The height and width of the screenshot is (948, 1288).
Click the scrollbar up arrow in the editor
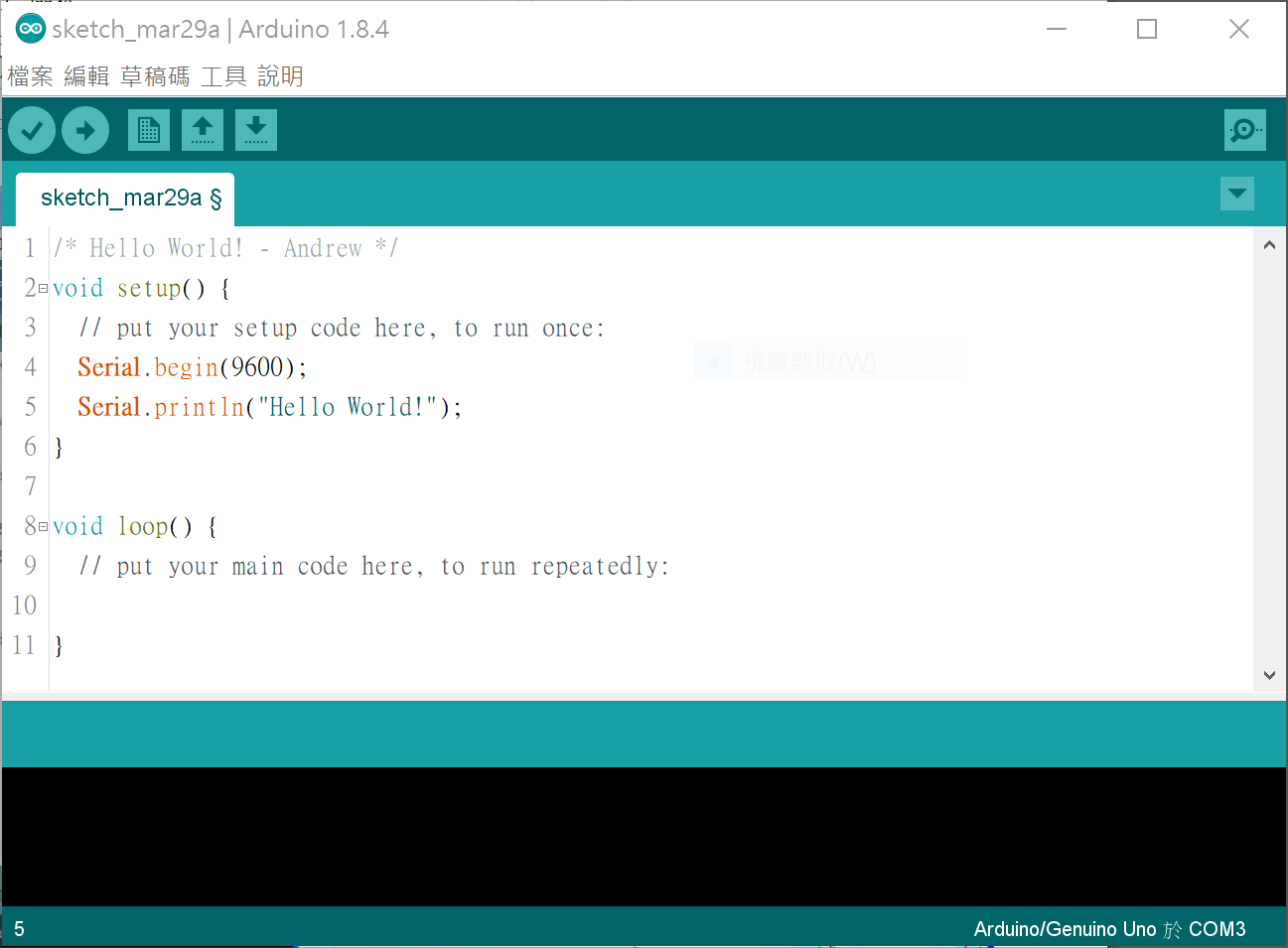point(1269,243)
